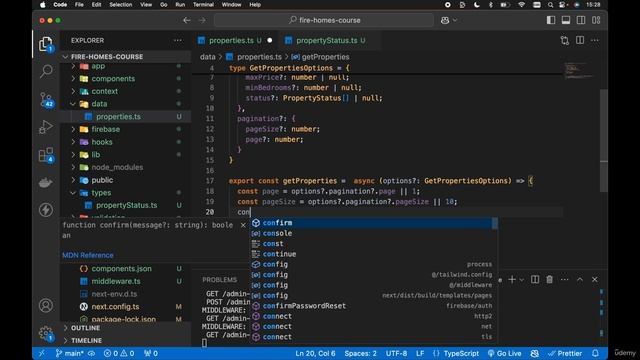This screenshot has height=360, width=640.
Task: Kill terminal with trash icon
Action: point(550,280)
